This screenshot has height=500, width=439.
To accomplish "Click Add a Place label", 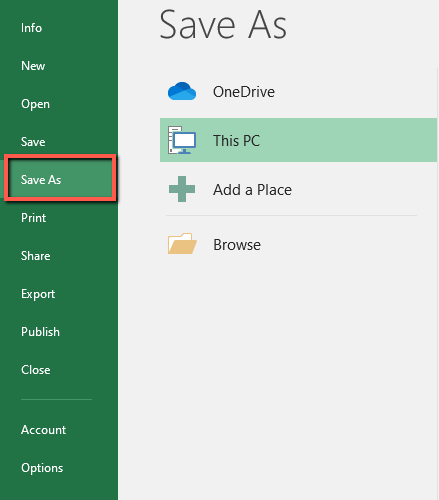I will click(x=252, y=190).
